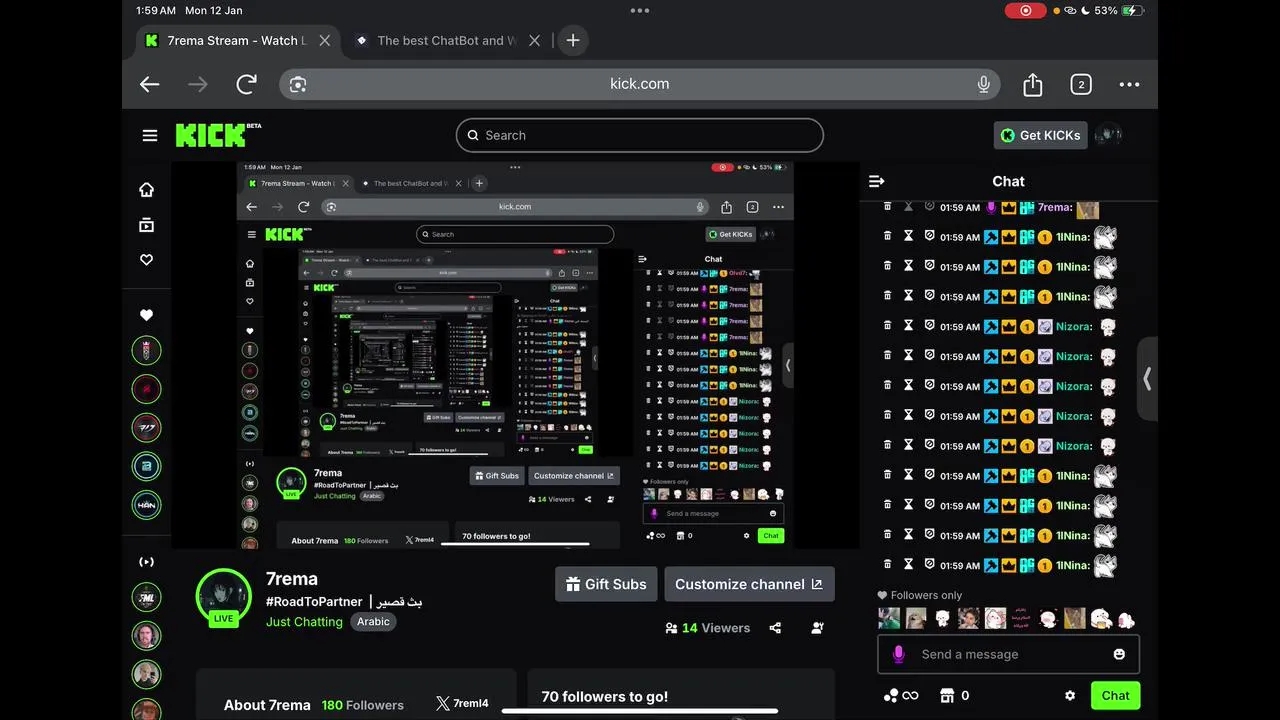1280x720 pixels.
Task: Go to Home in Kick sidebar
Action: [x=147, y=190]
